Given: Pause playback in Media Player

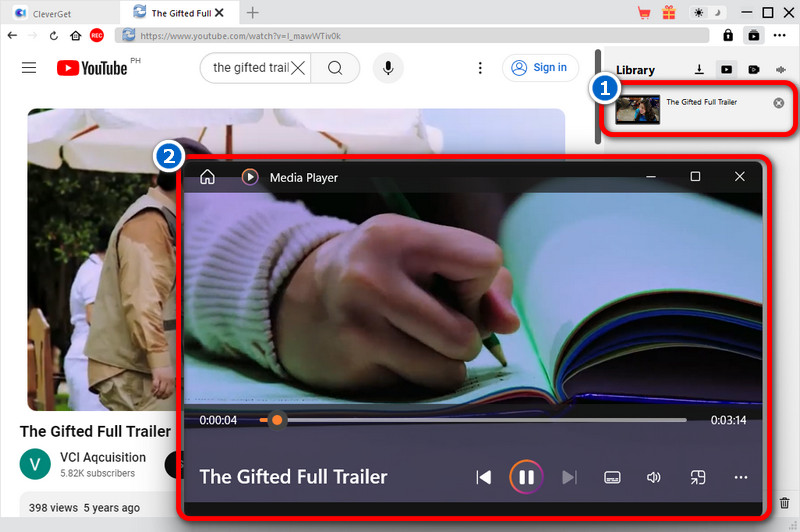Looking at the screenshot, I should click(526, 477).
